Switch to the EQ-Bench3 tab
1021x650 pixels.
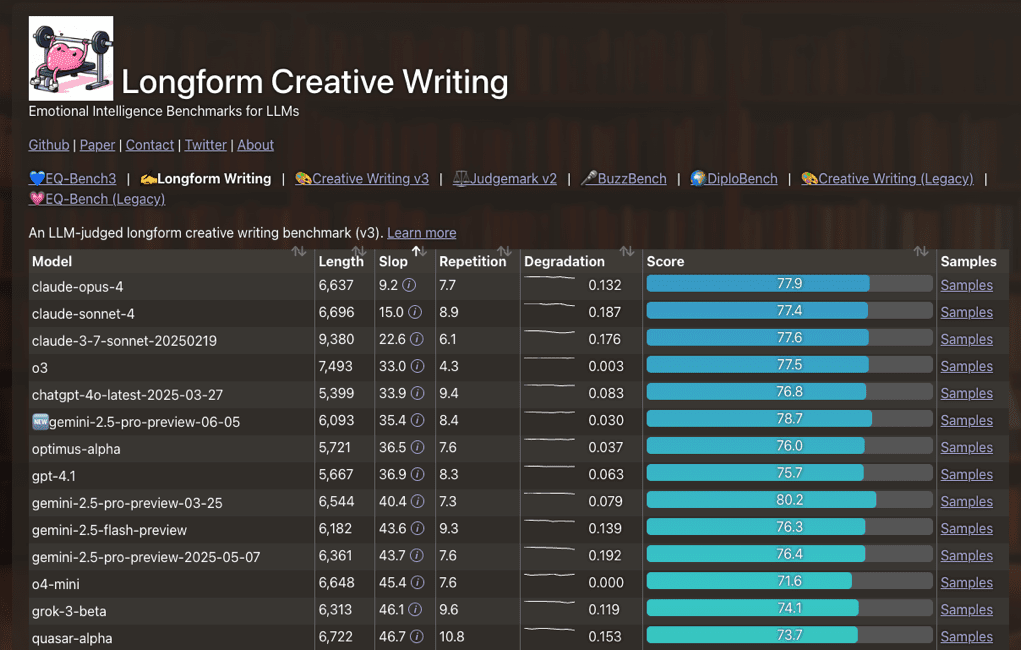[x=73, y=179]
